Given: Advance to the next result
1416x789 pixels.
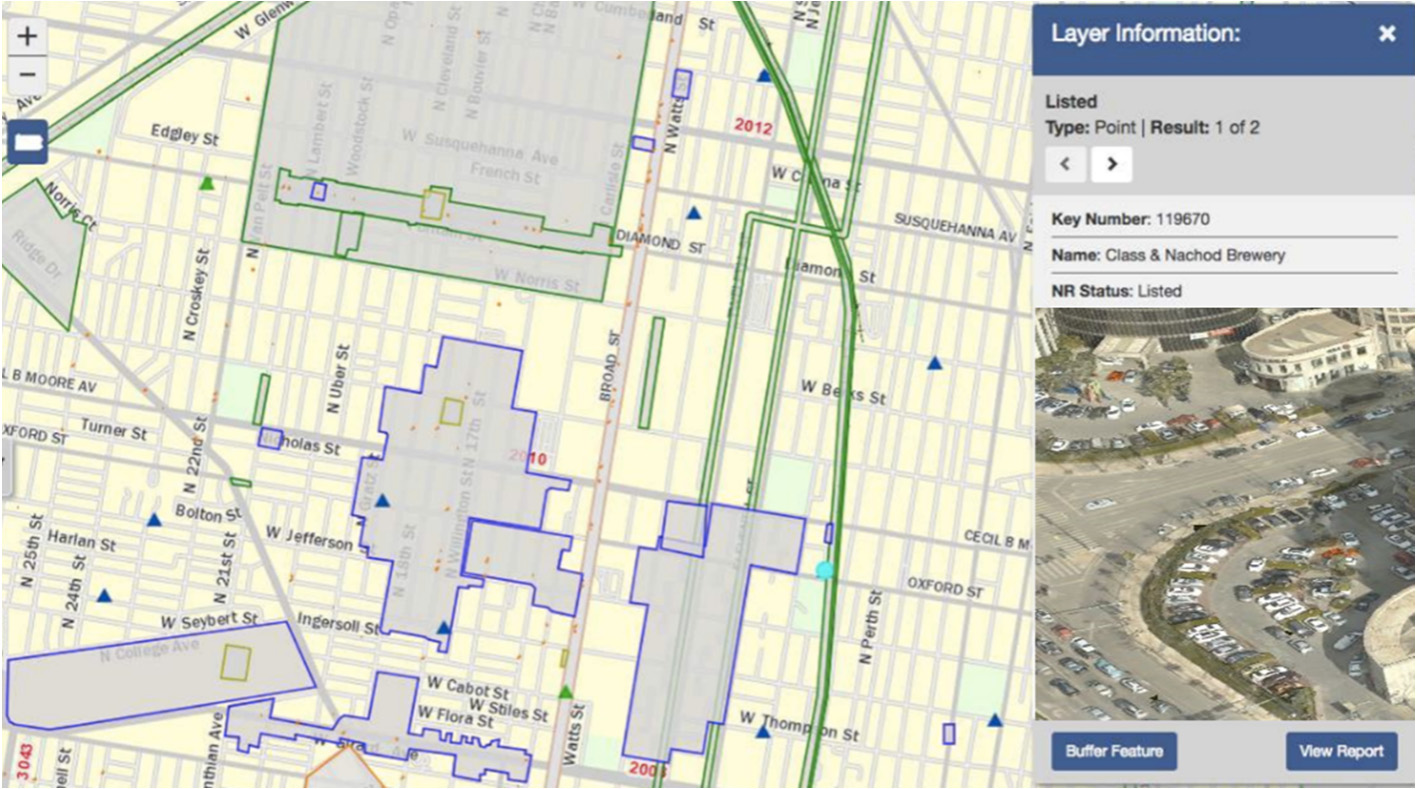Looking at the screenshot, I should [1111, 164].
